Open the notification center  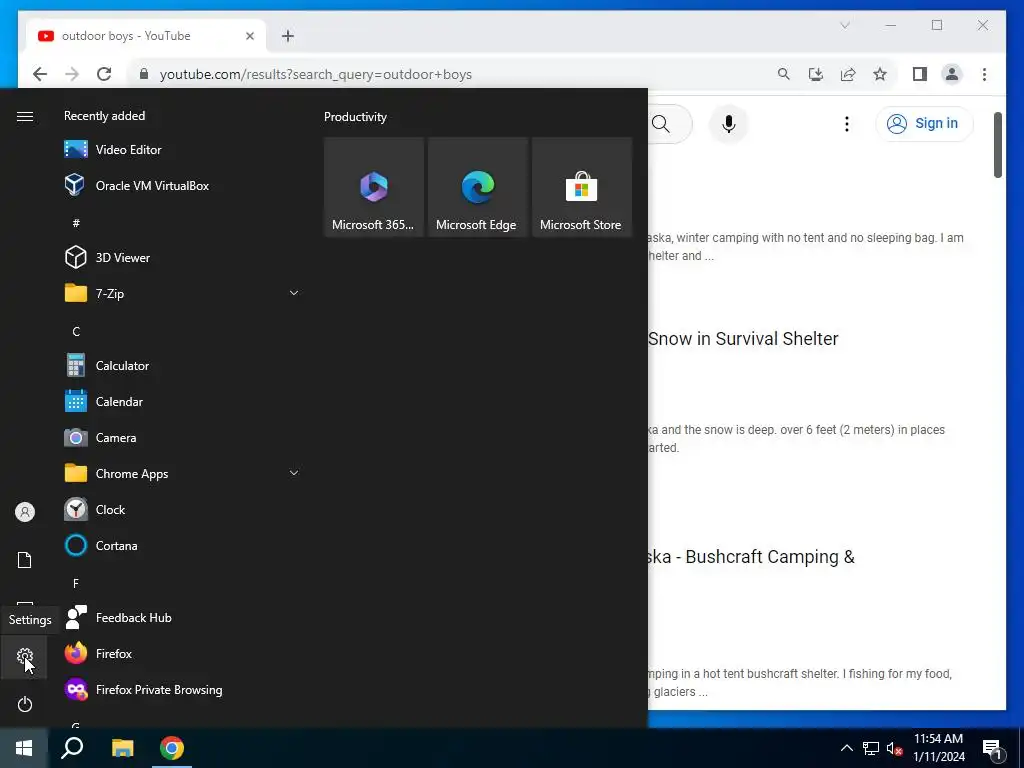[991, 748]
